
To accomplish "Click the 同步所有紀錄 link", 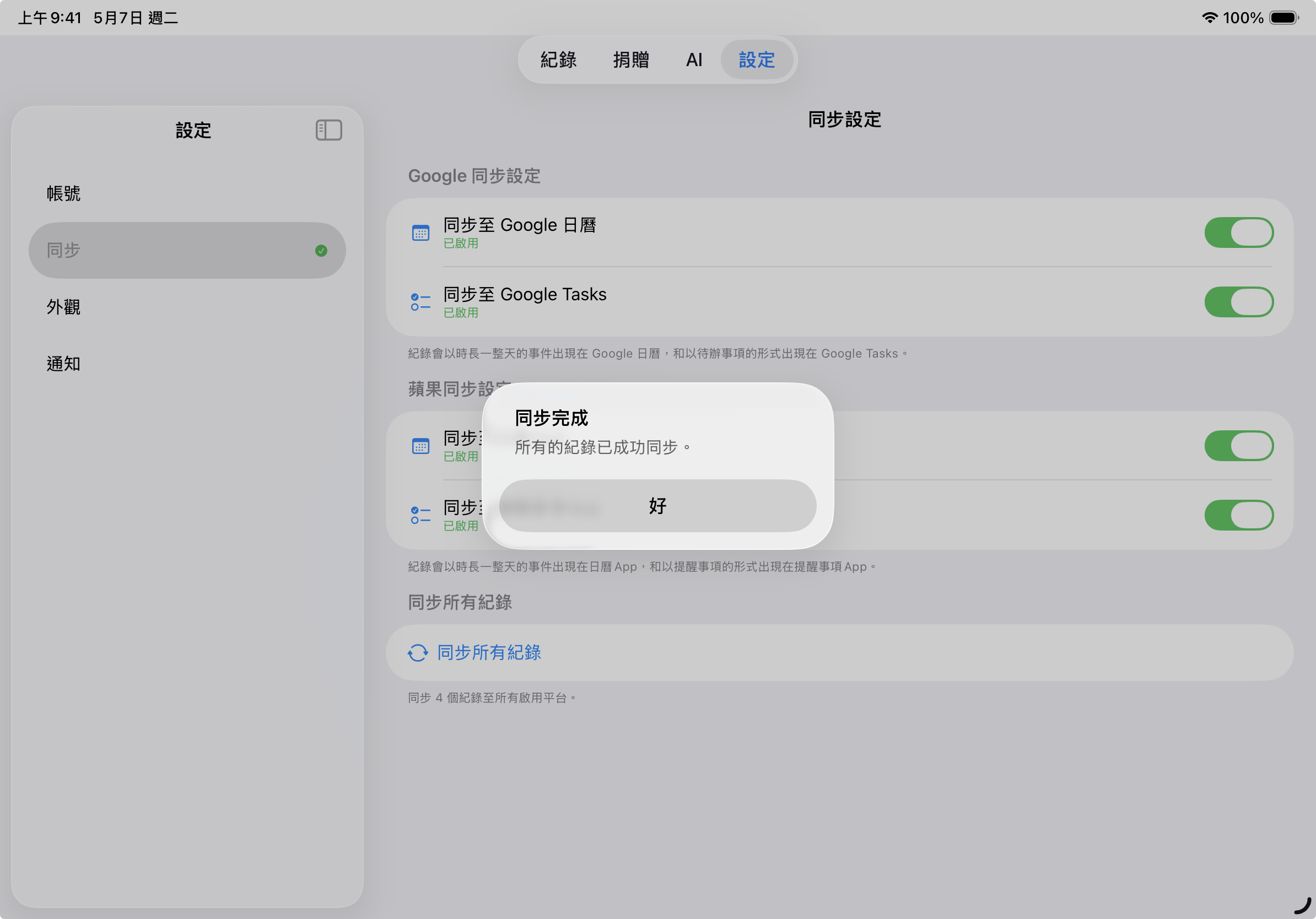I will (488, 652).
